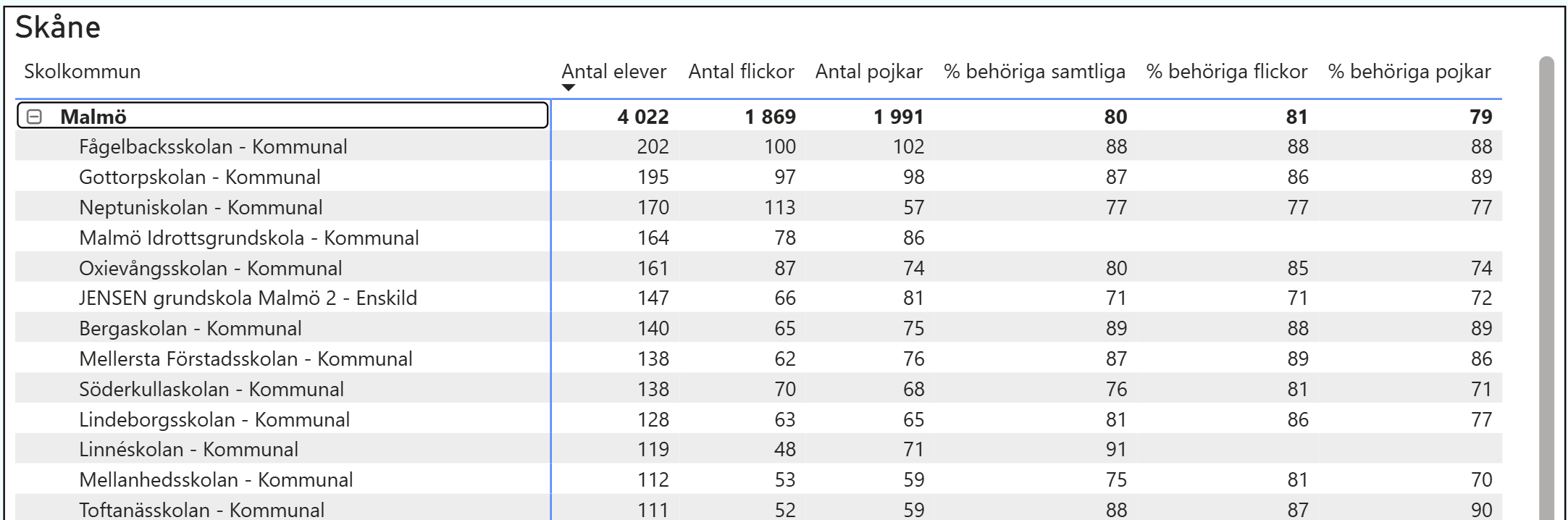
Task: Click the Skåne table title
Action: (x=58, y=28)
